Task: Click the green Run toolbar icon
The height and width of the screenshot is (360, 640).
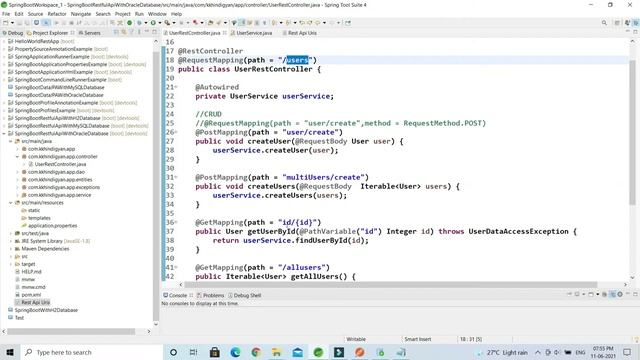Action: click(x=153, y=23)
